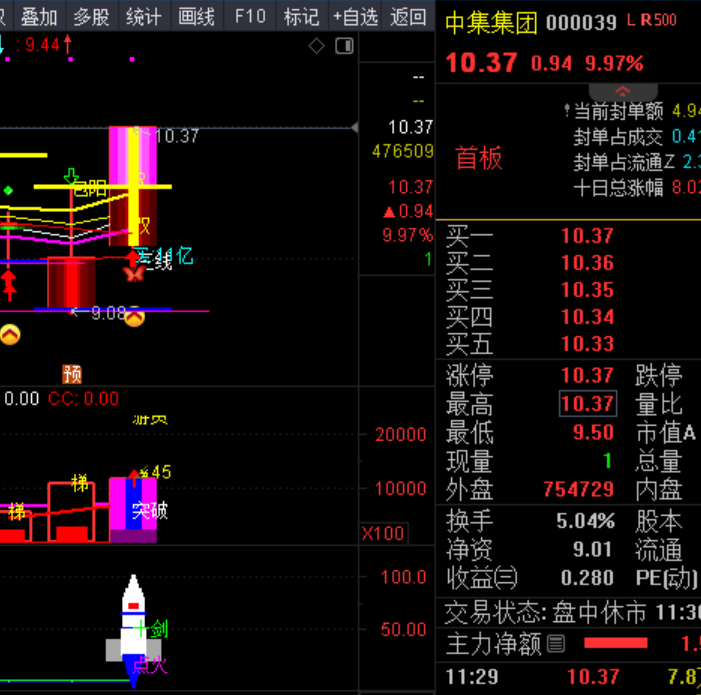Click the boxed 最高 value 10.37
The image size is (701, 695).
point(587,404)
